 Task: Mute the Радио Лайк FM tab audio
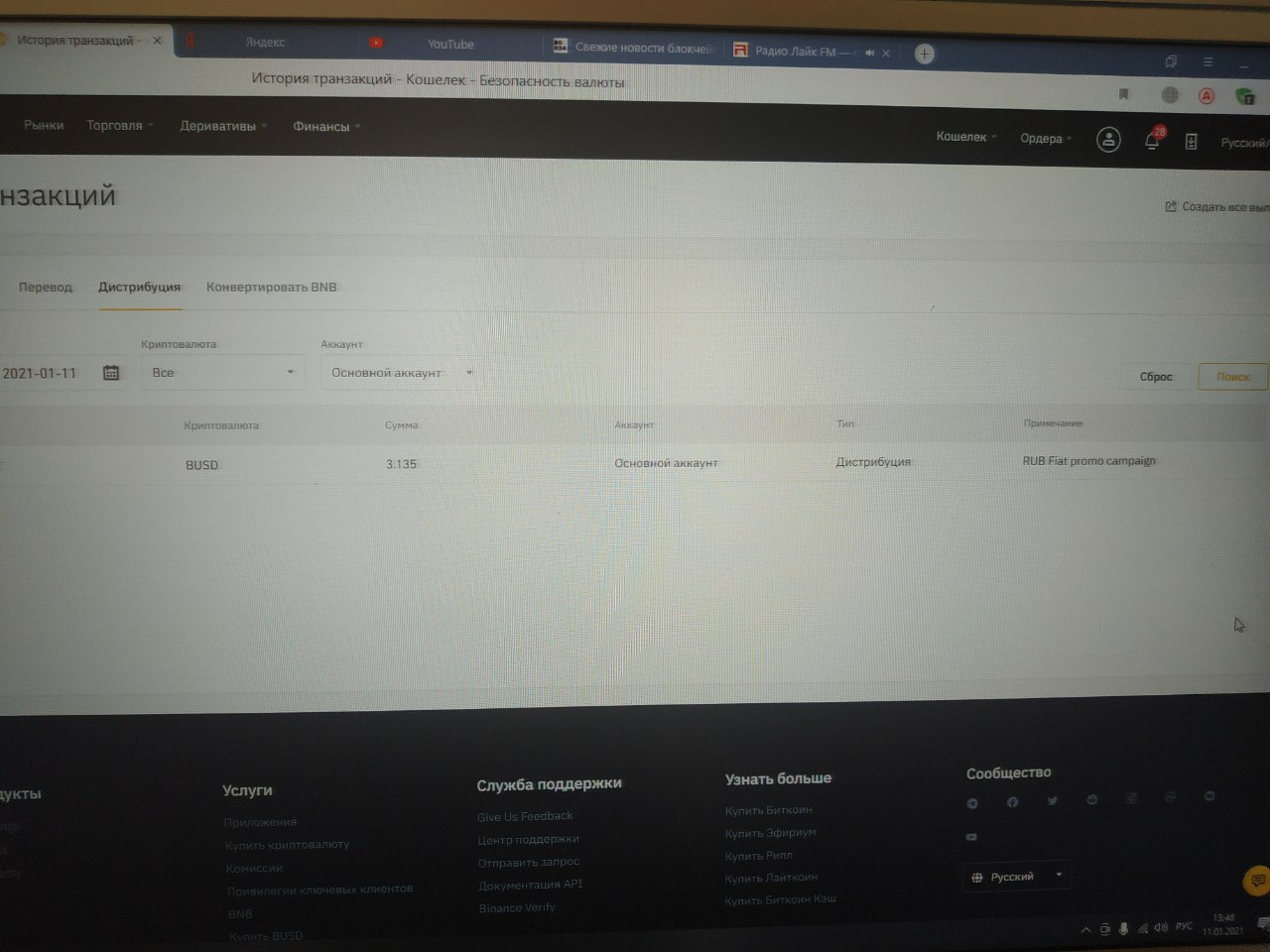(869, 53)
